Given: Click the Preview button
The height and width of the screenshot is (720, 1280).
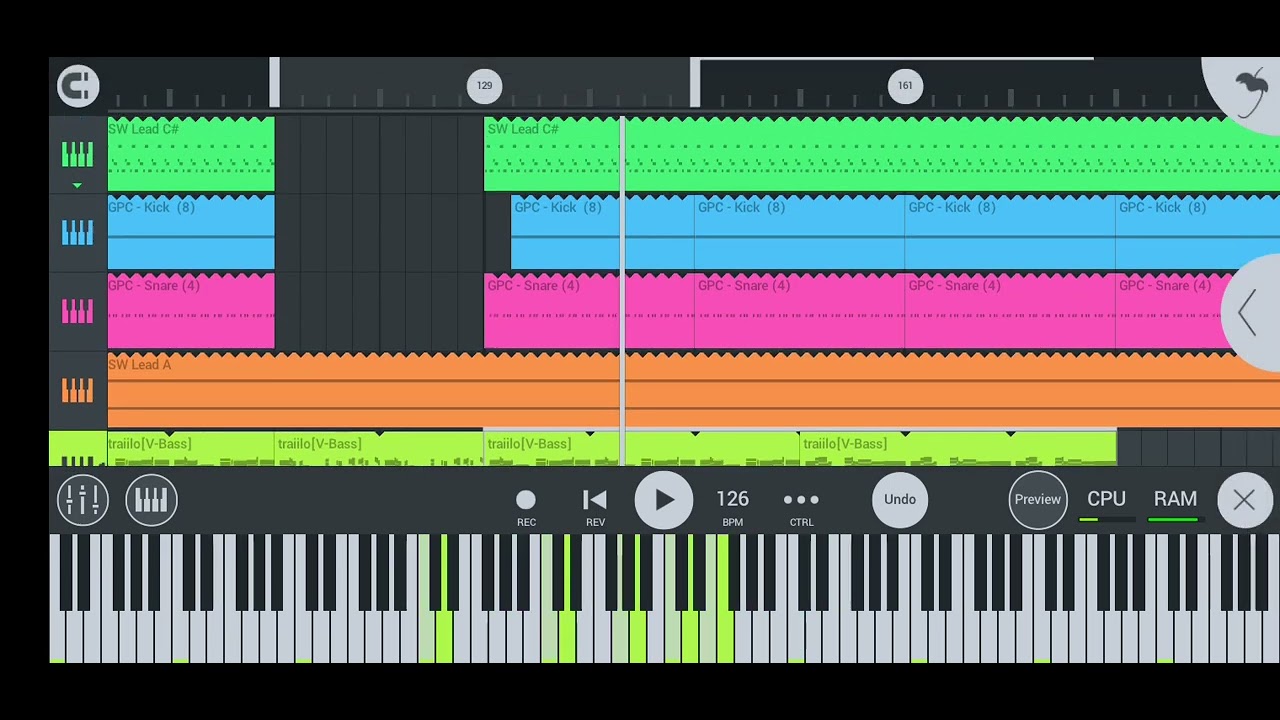Looking at the screenshot, I should point(1038,499).
